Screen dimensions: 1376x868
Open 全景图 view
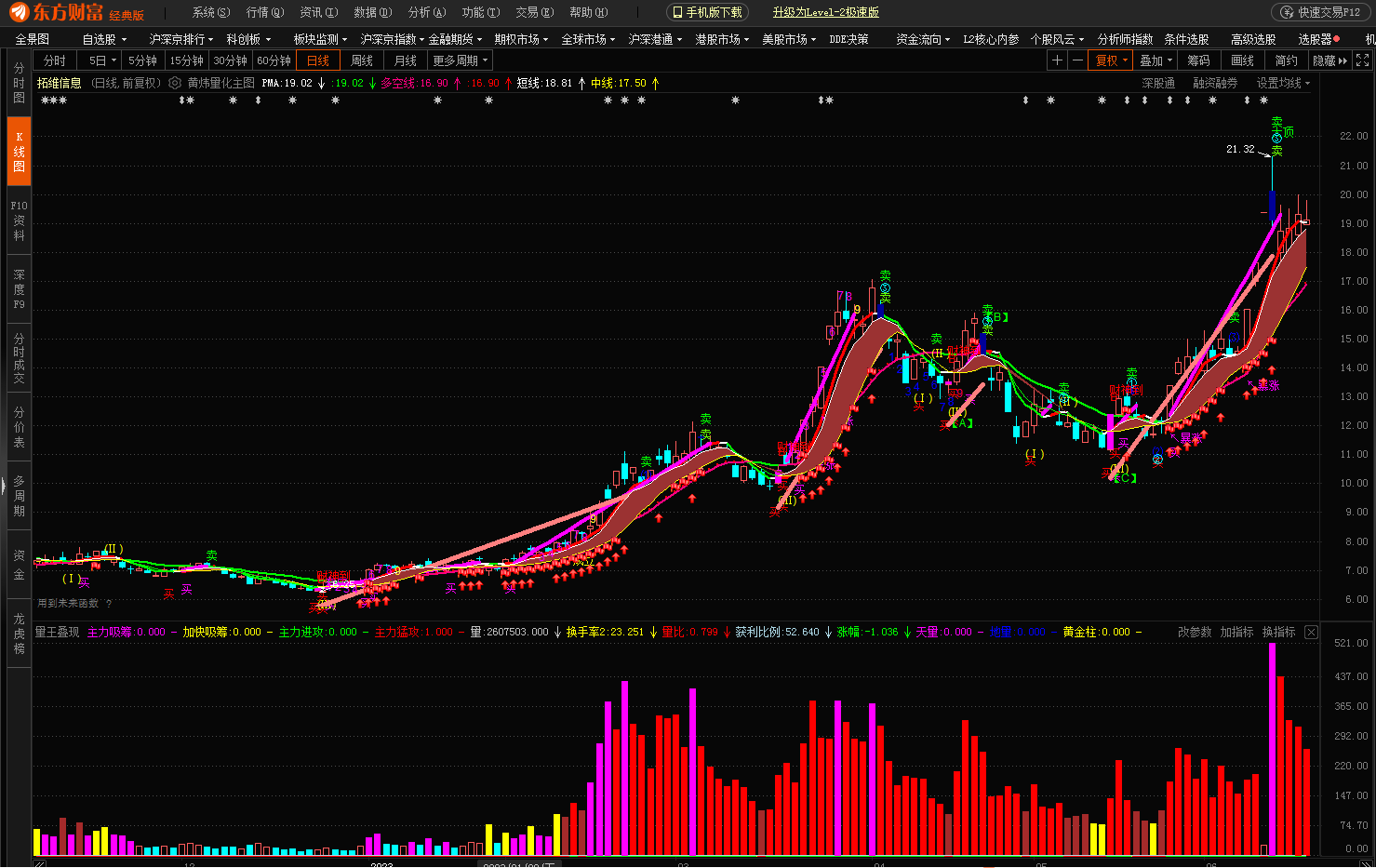[x=32, y=39]
